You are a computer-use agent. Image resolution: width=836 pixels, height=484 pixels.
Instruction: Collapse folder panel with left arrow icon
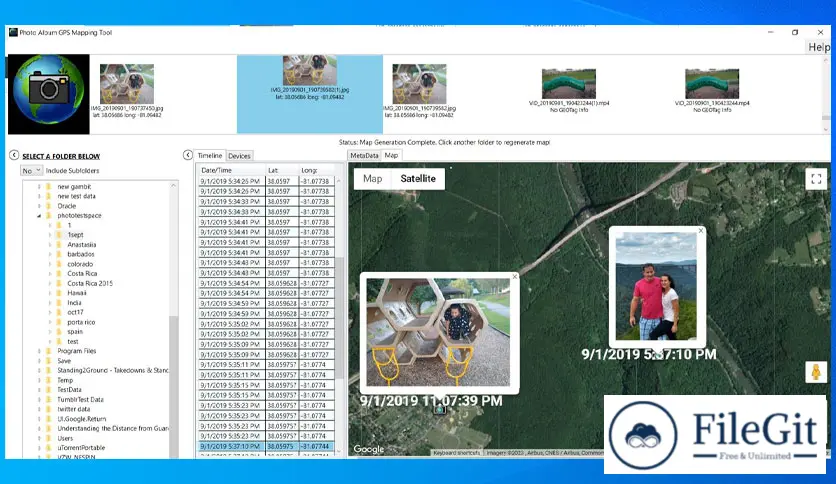pyautogui.click(x=14, y=155)
